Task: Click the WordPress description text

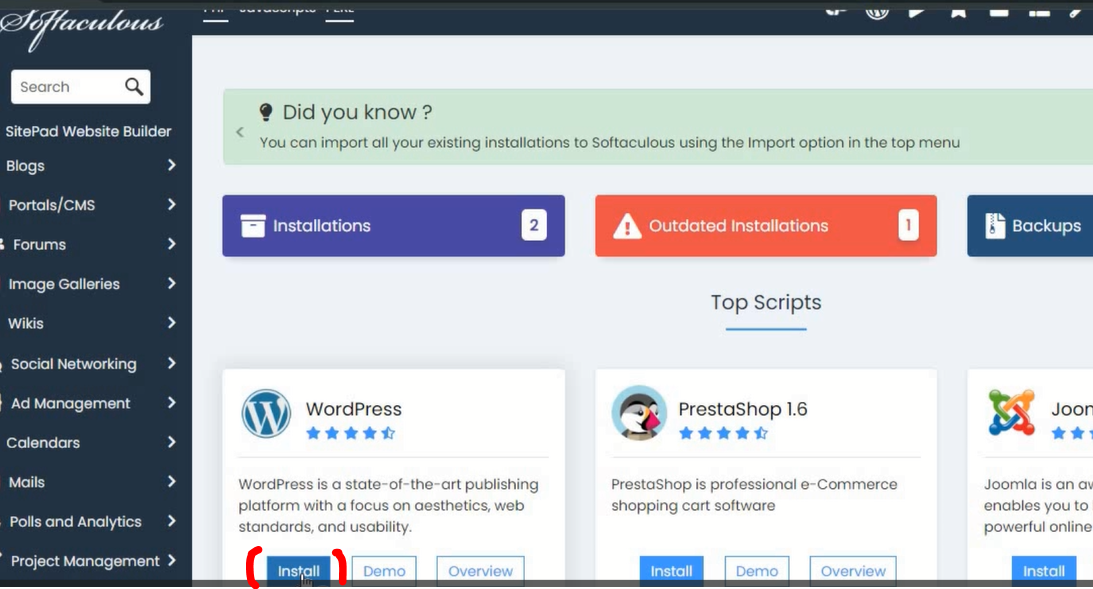Action: point(389,505)
